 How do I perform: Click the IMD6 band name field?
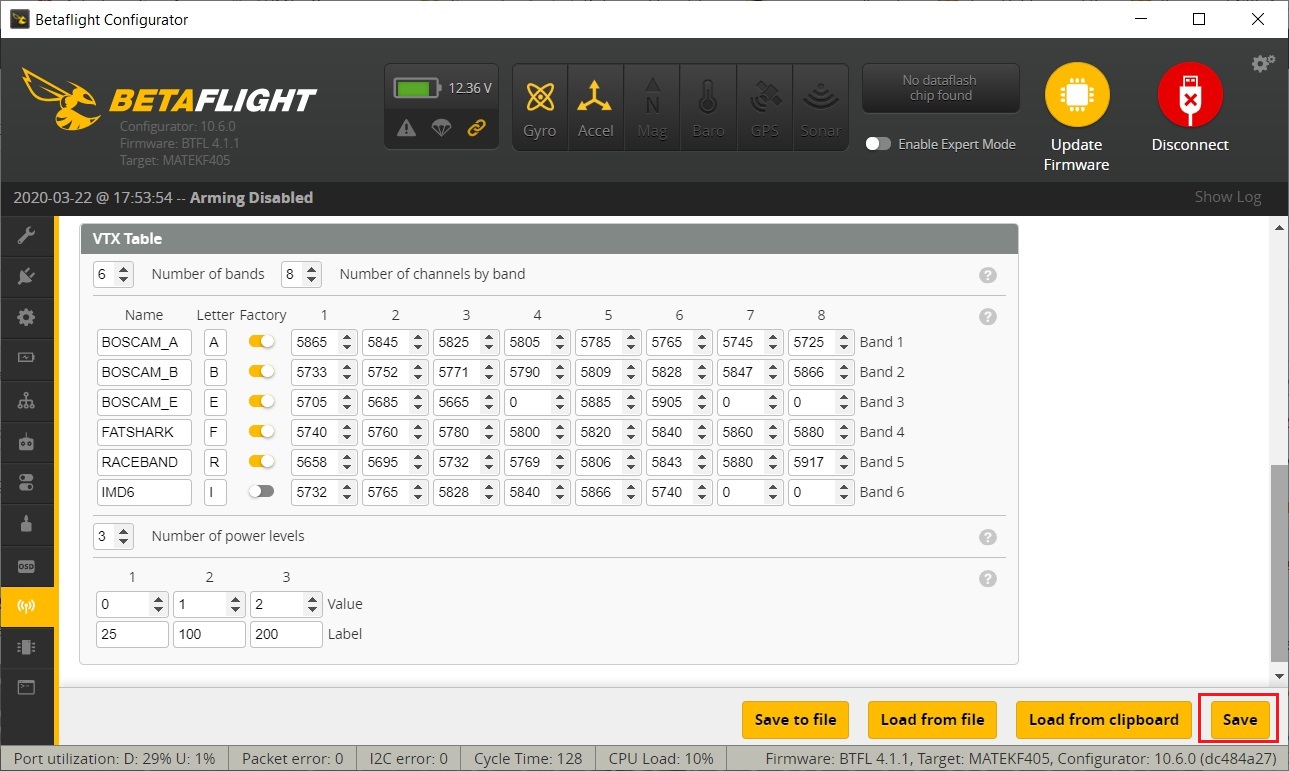(x=144, y=492)
